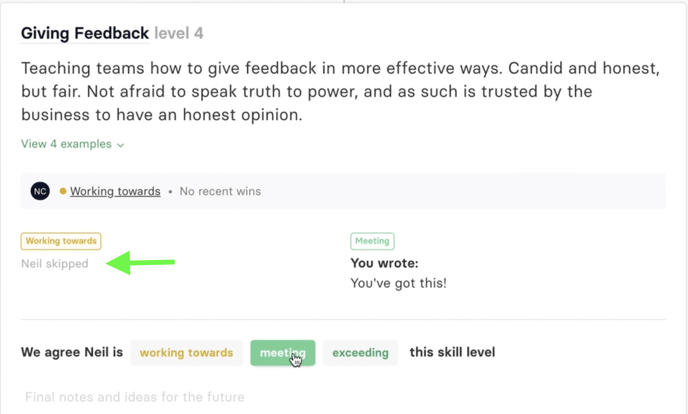Open the underlined Working towards status link

point(115,191)
